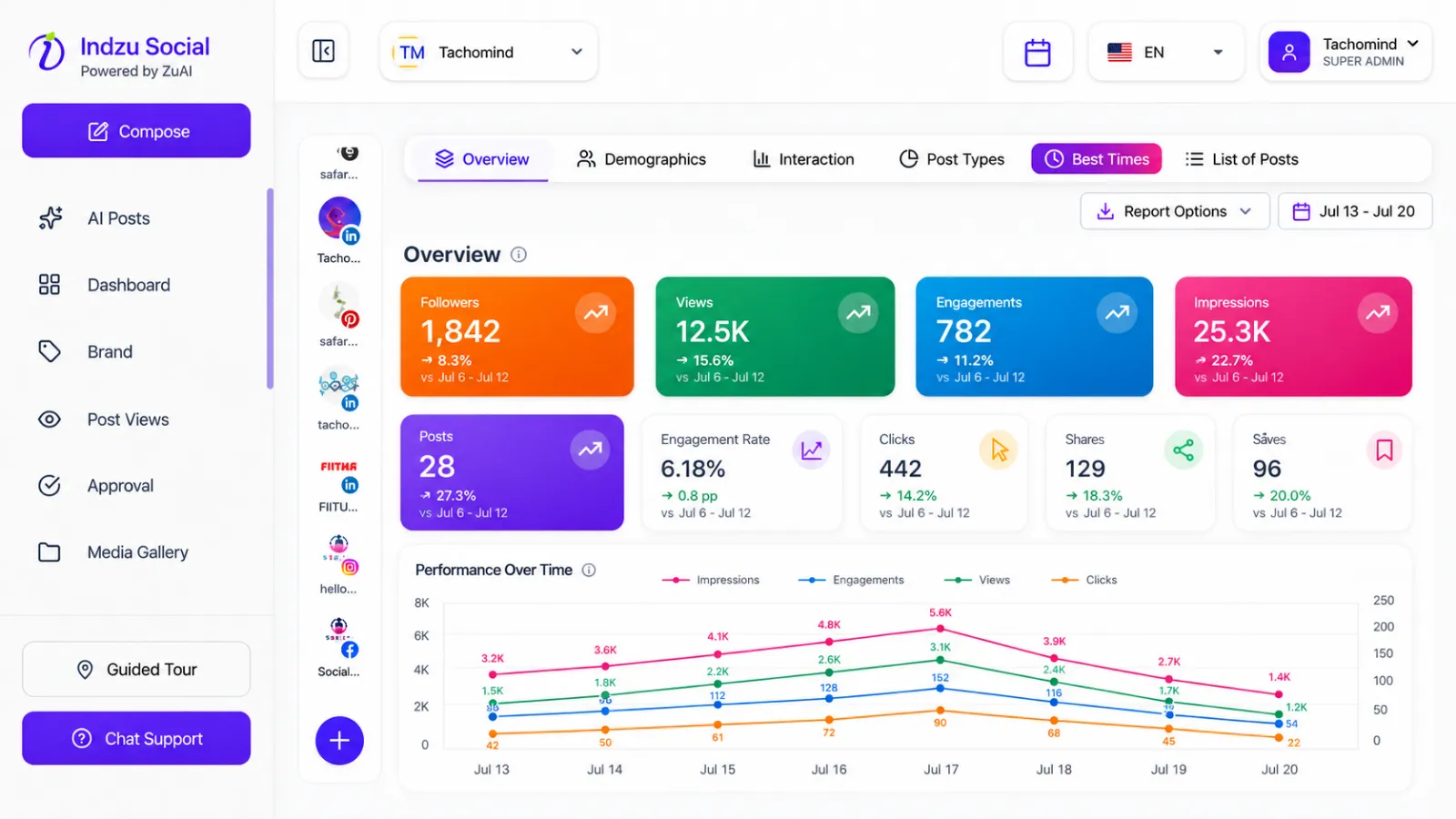The height and width of the screenshot is (819, 1456).
Task: Click the Engagements value 782
Action: tap(964, 331)
